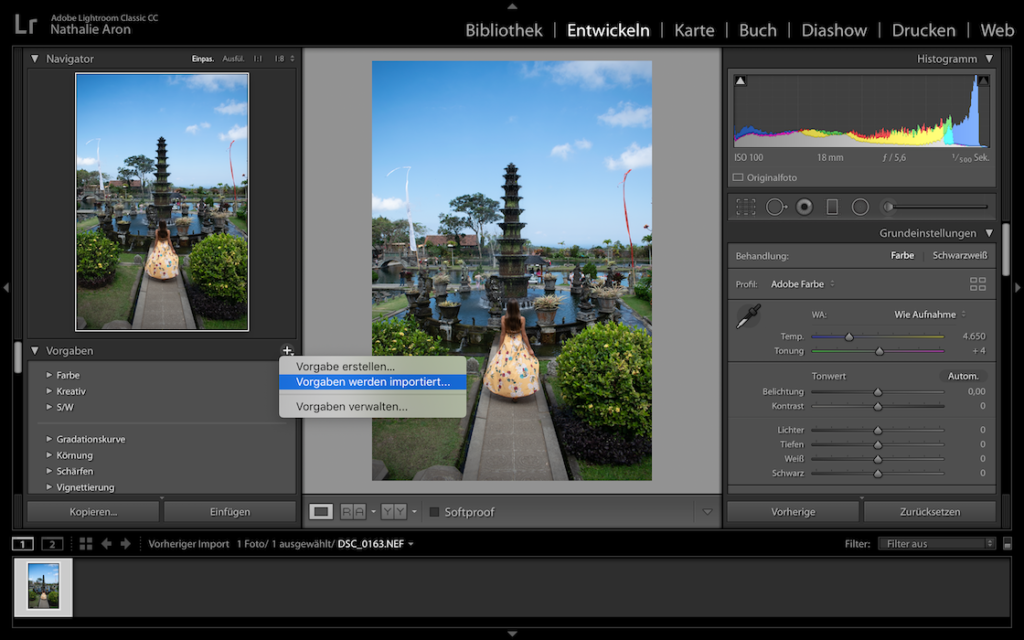Click the Belichtung slider handle

point(878,392)
